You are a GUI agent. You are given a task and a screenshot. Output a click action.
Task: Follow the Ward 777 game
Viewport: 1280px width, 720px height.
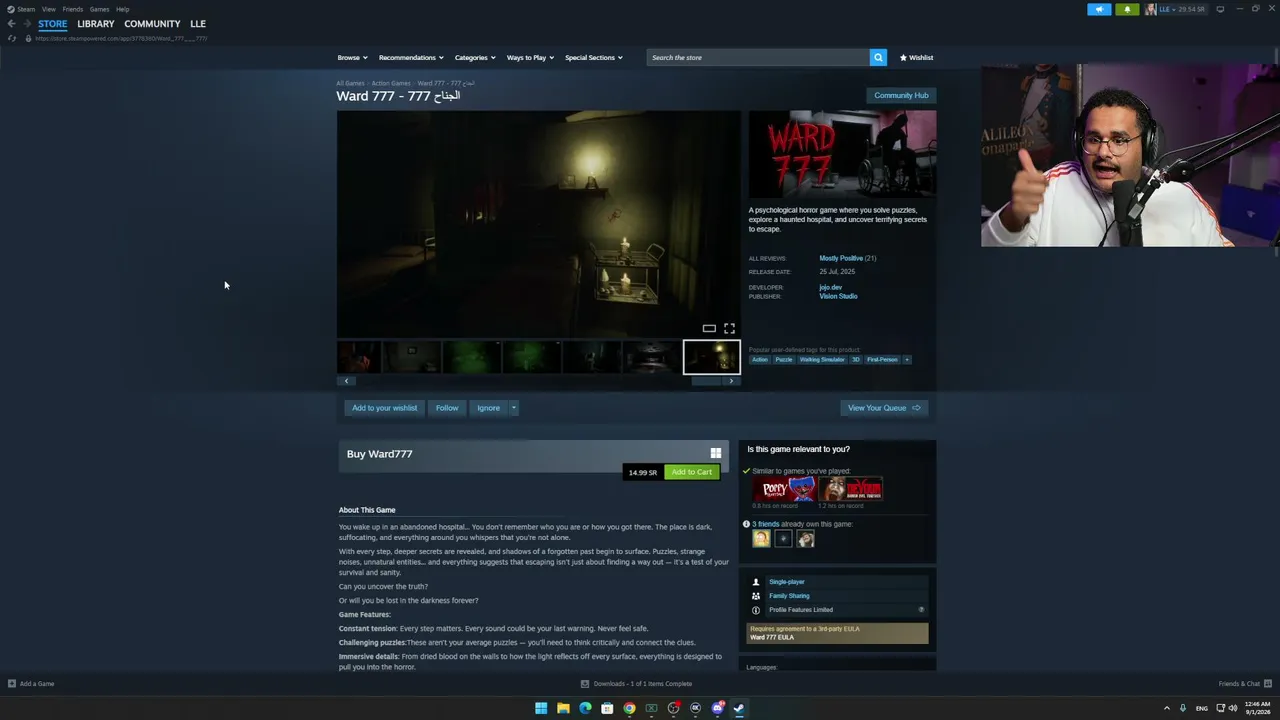447,408
